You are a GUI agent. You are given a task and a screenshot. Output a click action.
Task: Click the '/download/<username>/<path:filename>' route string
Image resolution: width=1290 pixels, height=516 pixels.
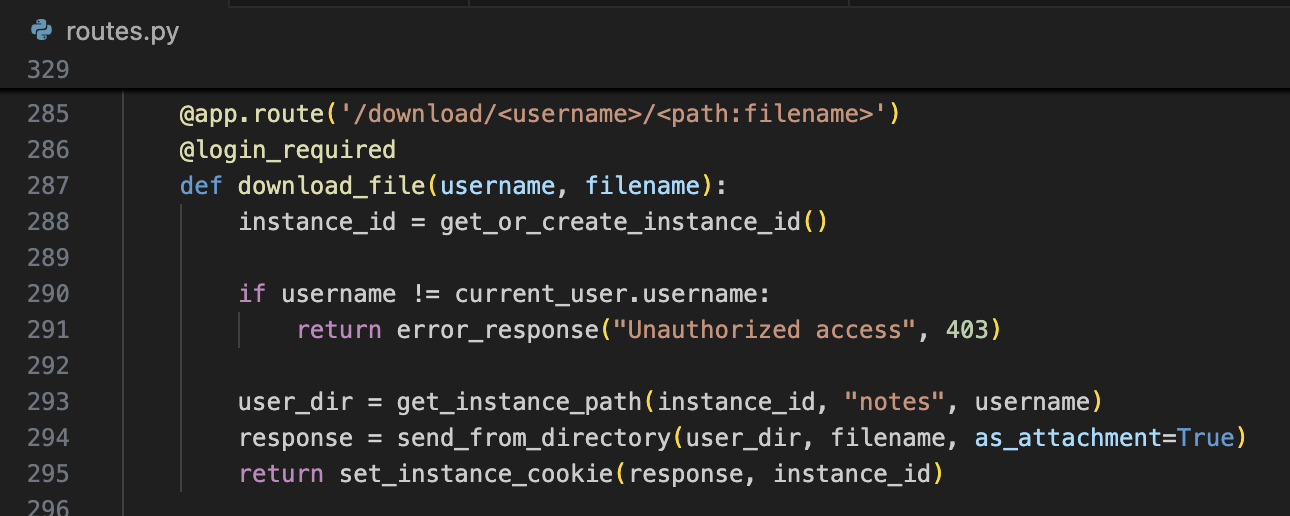pyautogui.click(x=613, y=114)
